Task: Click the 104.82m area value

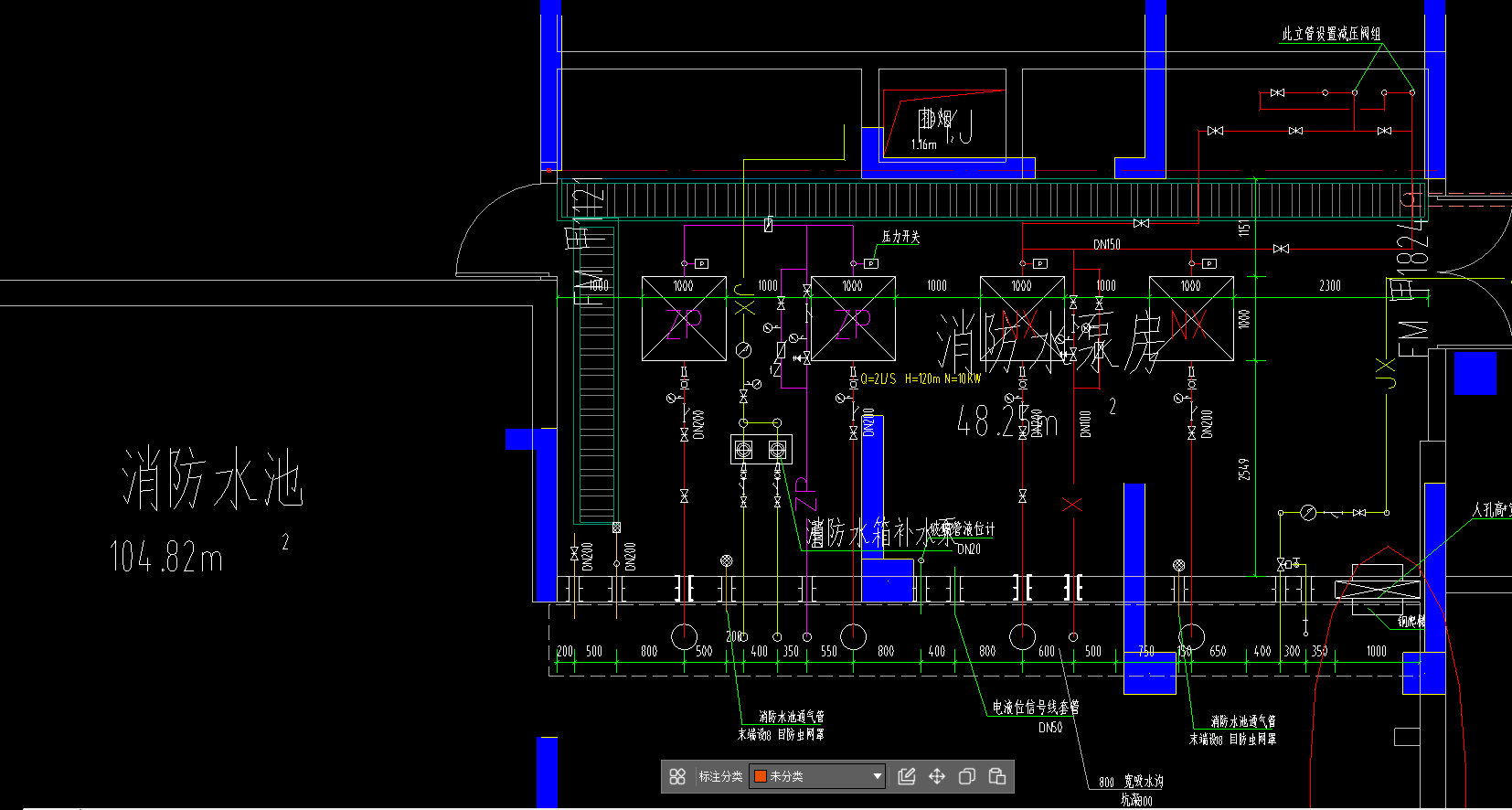Action: click(x=165, y=556)
